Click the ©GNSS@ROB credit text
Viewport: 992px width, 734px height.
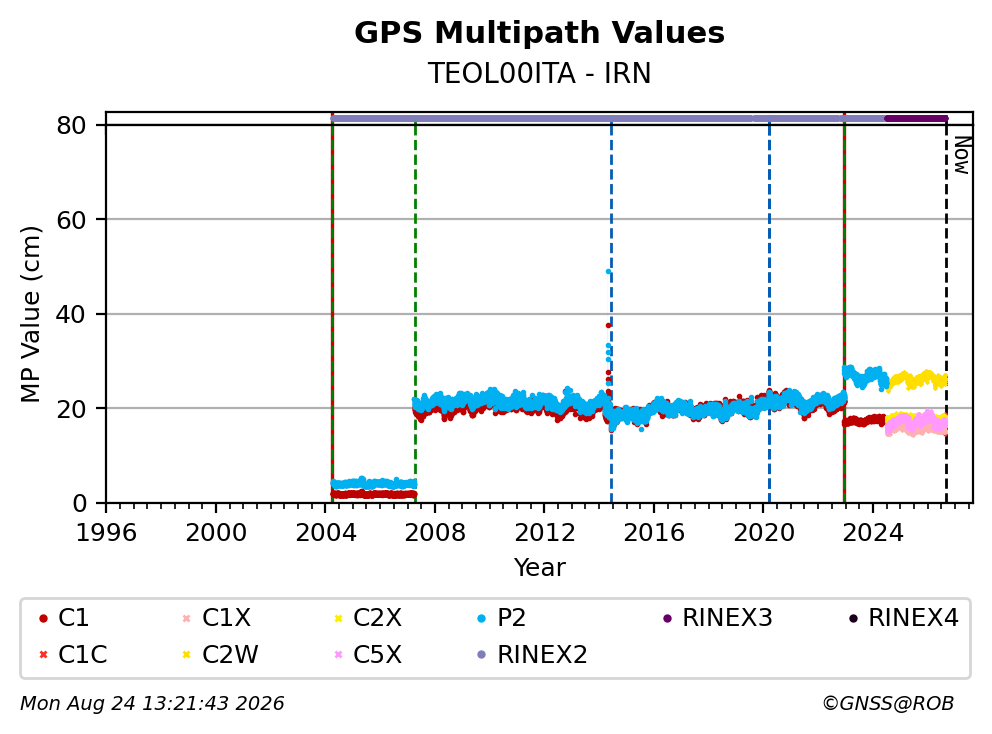coord(888,704)
